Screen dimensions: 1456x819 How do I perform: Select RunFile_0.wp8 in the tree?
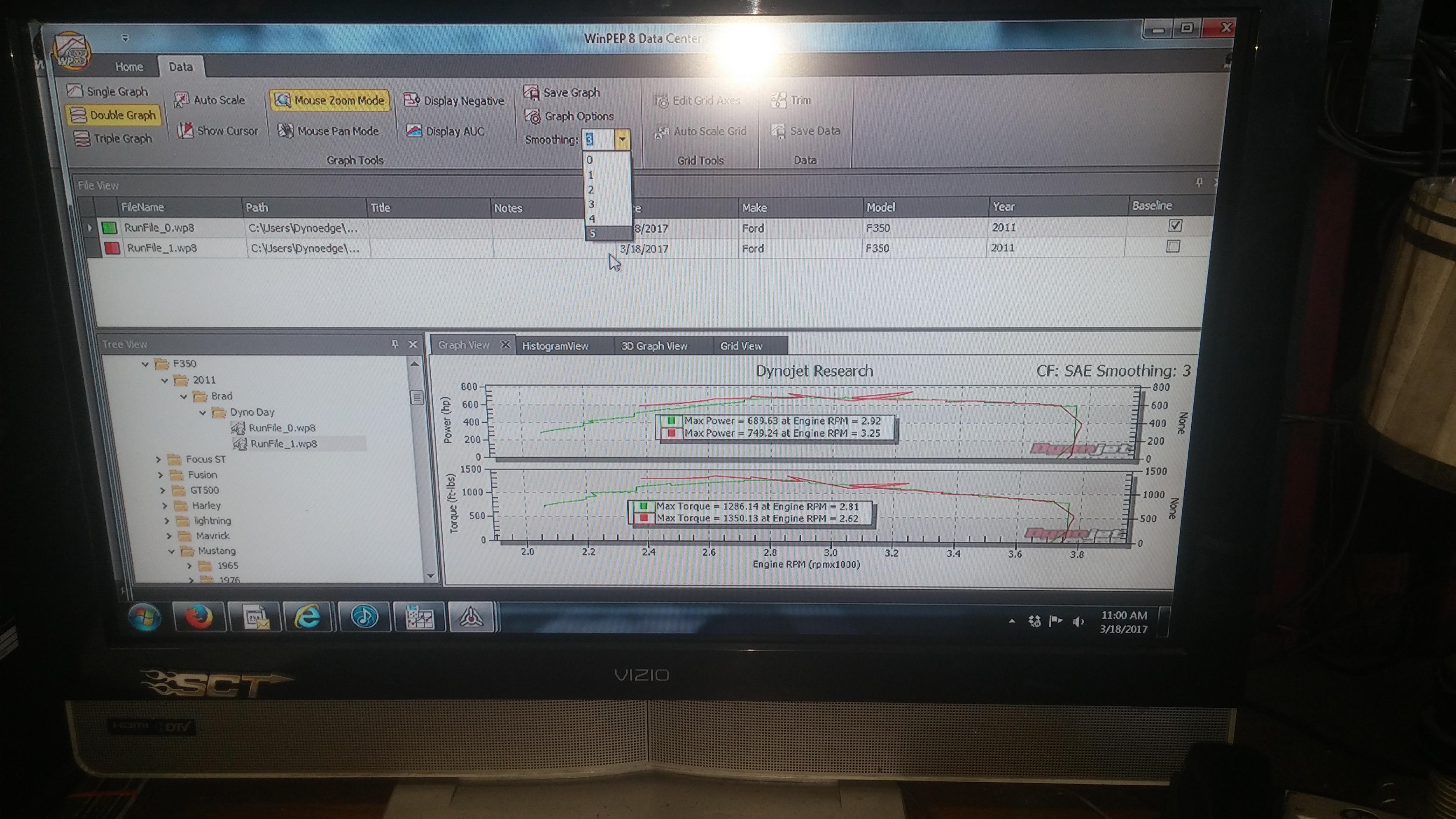[x=281, y=428]
